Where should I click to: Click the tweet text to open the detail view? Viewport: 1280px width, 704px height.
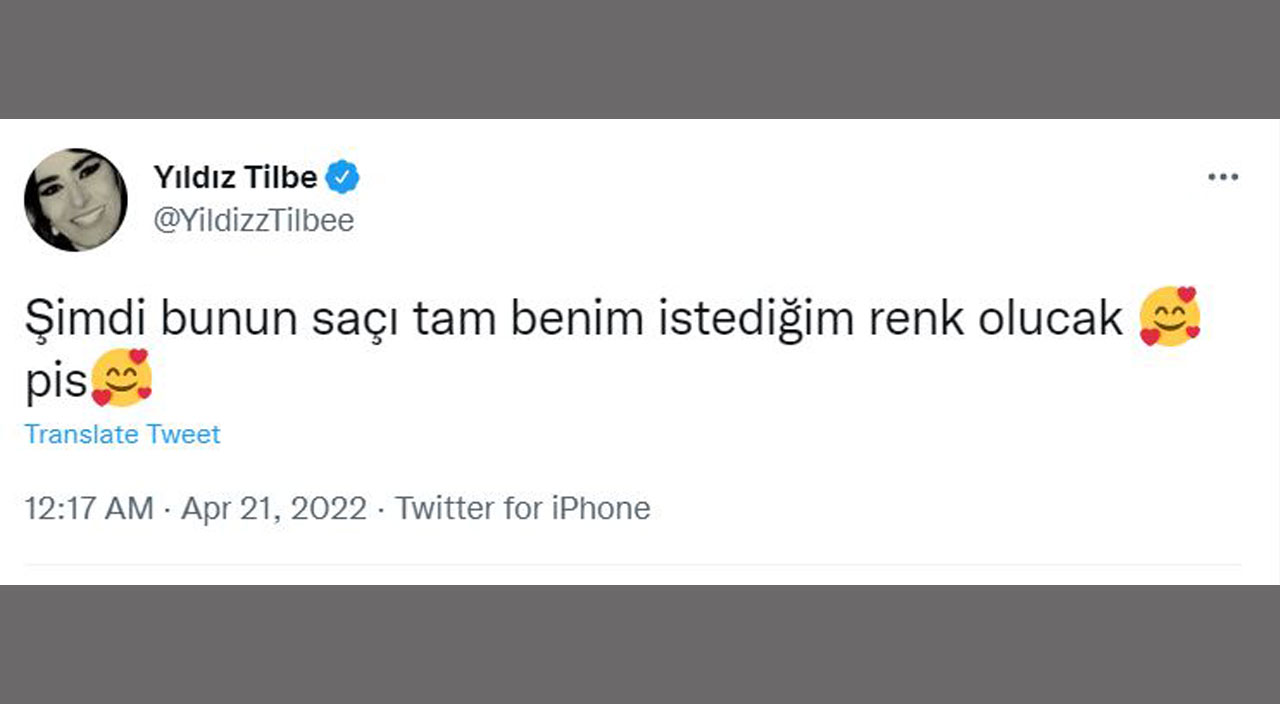(x=500, y=317)
